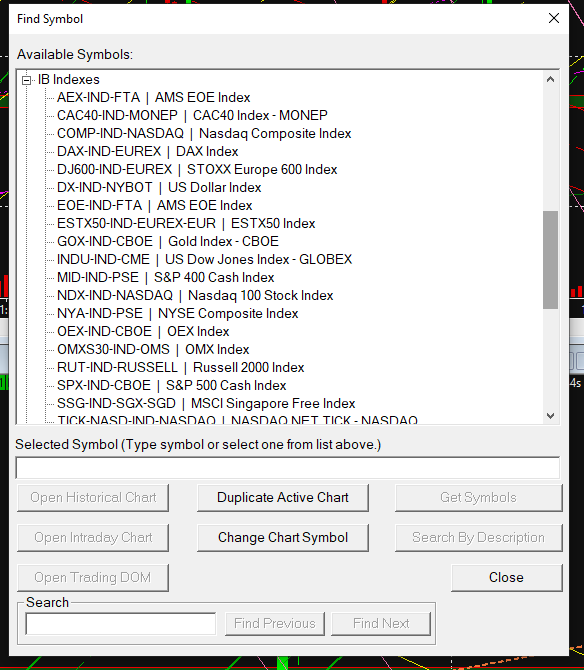Screen dimensions: 584x670
Task: Select COMP-IND-NASDAQ Nasdaq Composite Index
Action: 204,133
